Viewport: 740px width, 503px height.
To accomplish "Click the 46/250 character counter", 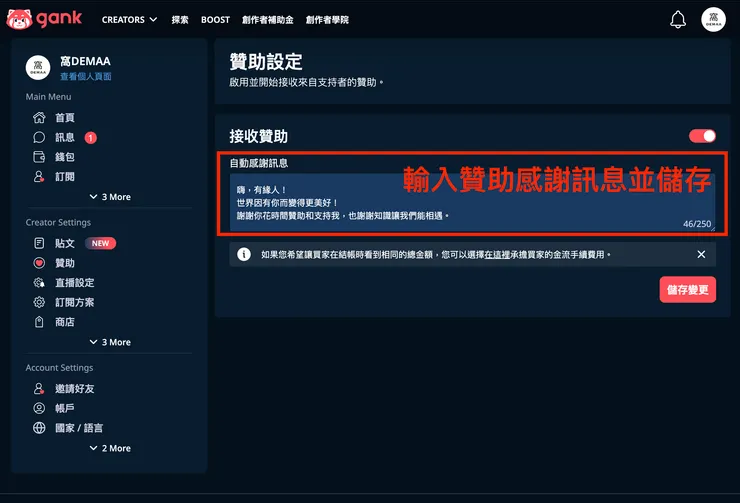I will [697, 224].
